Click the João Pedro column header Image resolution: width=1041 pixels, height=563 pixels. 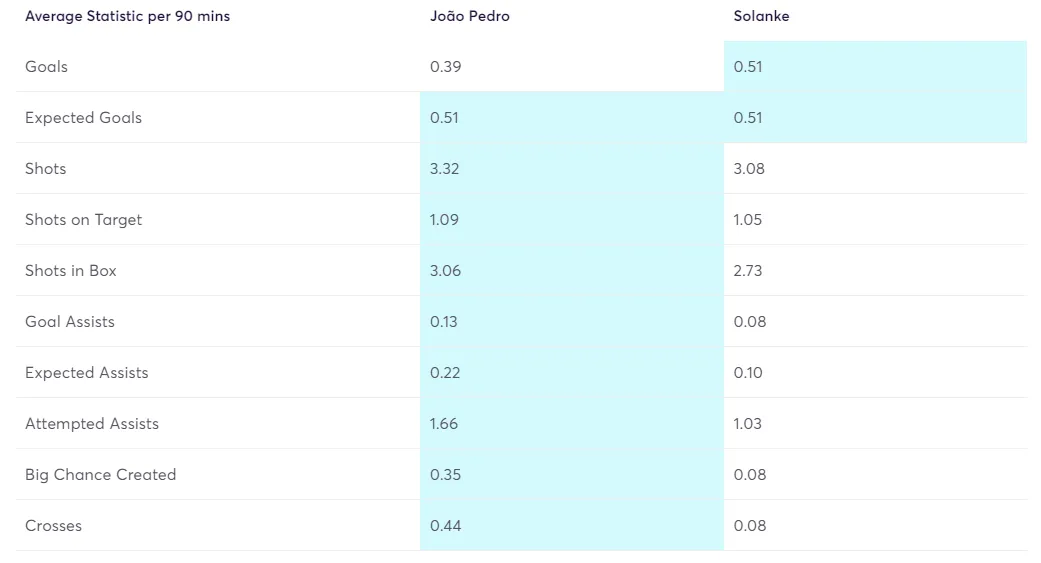[469, 16]
